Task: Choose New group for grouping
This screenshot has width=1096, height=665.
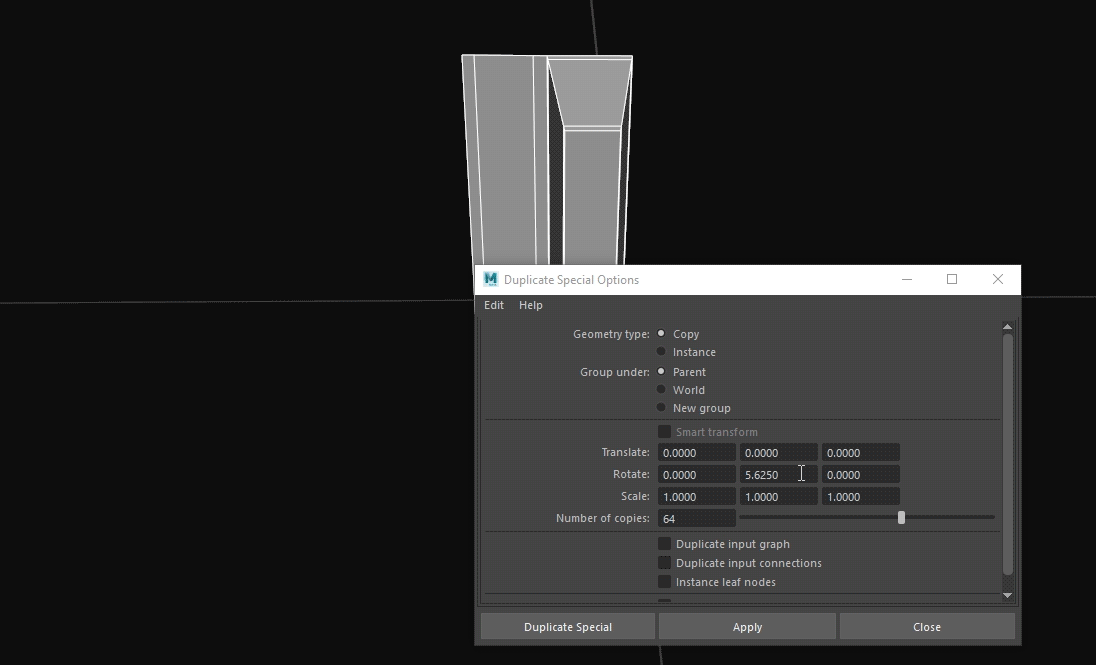Action: pyautogui.click(x=661, y=408)
